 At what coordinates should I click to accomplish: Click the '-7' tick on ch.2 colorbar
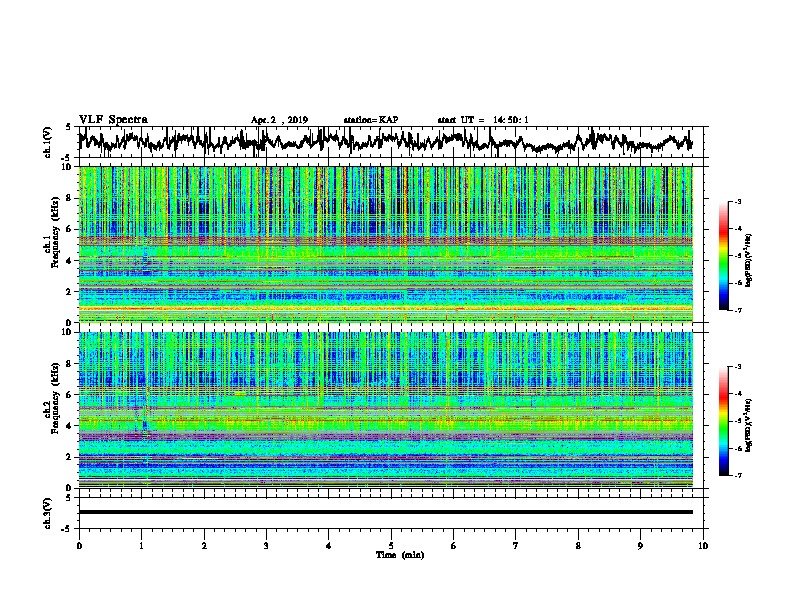(737, 475)
